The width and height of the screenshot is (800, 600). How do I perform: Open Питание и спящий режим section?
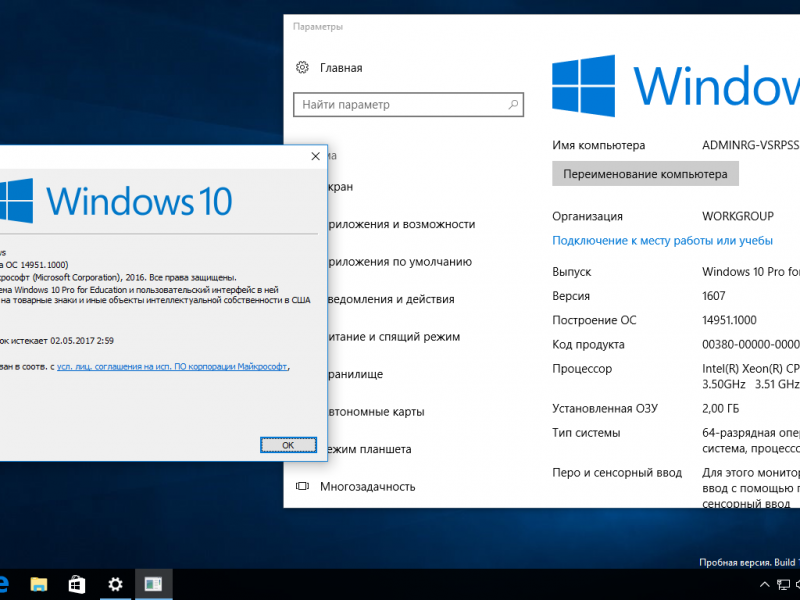tap(393, 337)
